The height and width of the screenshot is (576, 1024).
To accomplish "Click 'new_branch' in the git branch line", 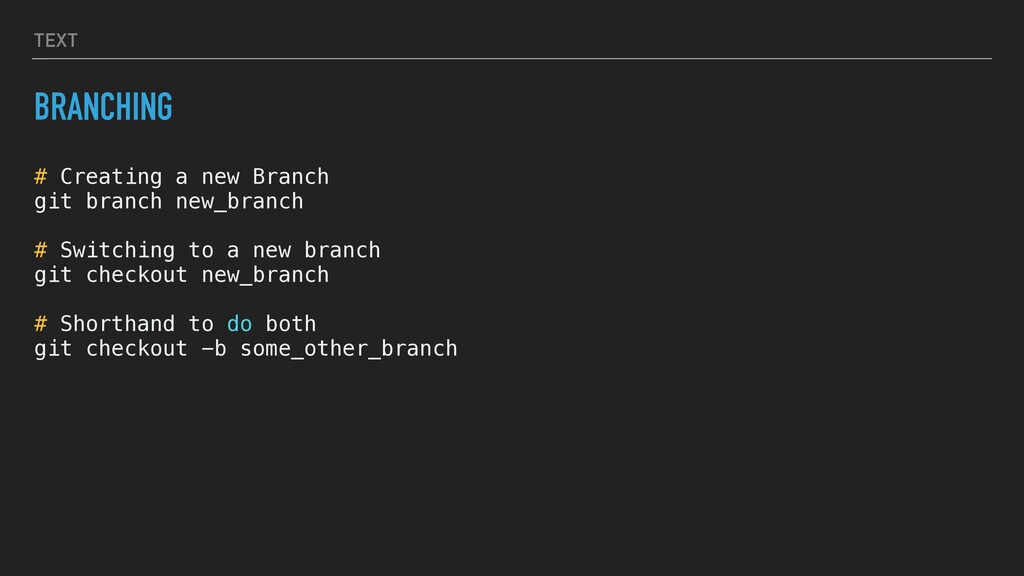I will pyautogui.click(x=239, y=201).
